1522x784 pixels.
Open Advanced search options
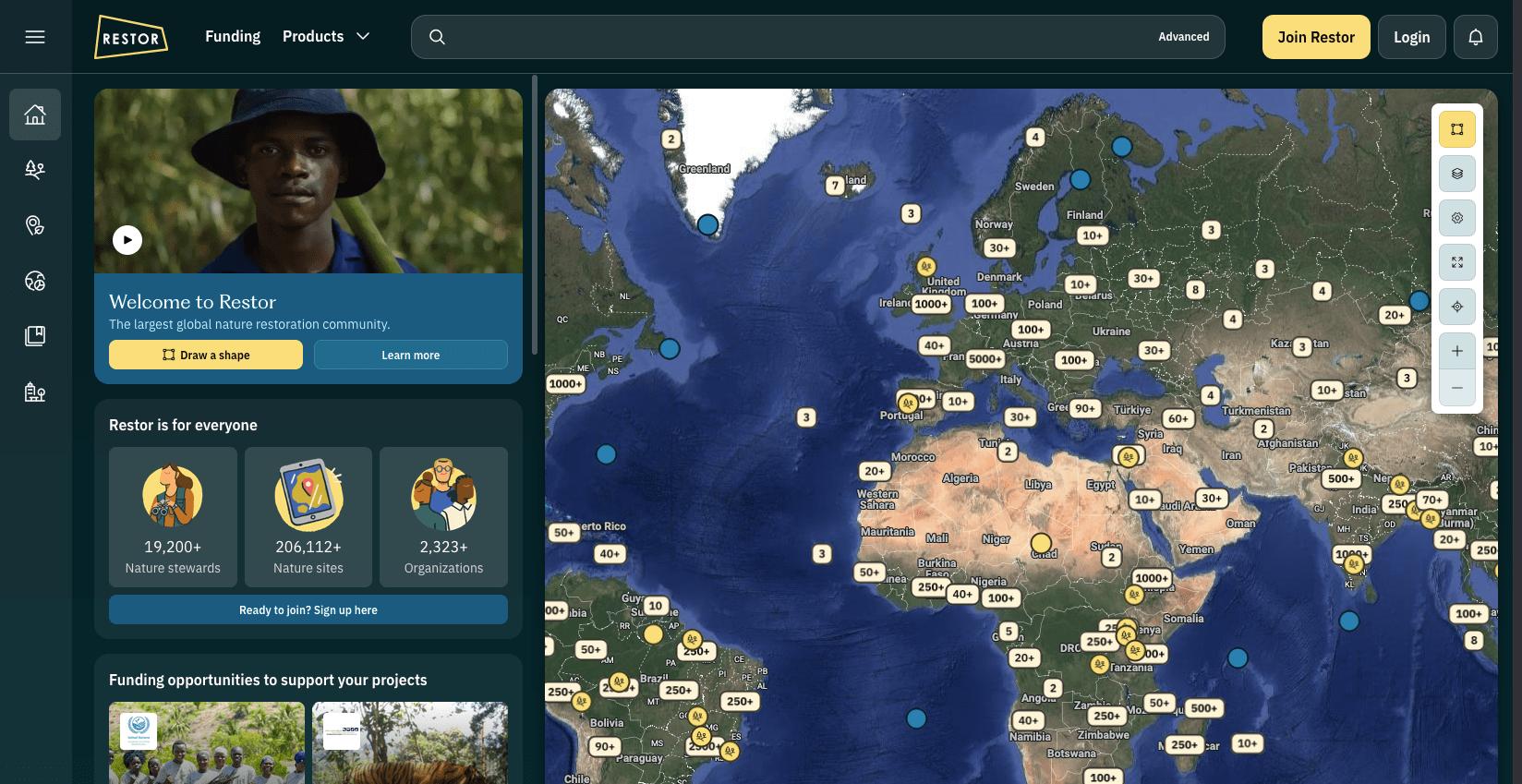coord(1184,37)
